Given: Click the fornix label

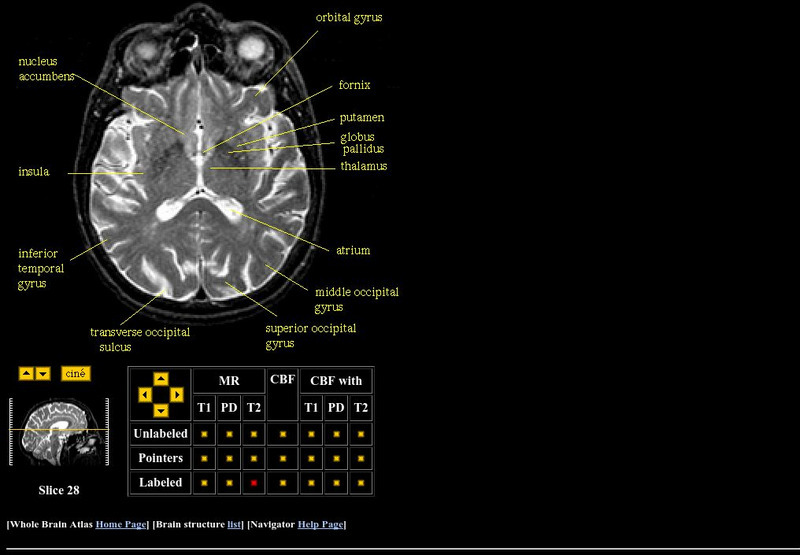Looking at the screenshot, I should [355, 85].
